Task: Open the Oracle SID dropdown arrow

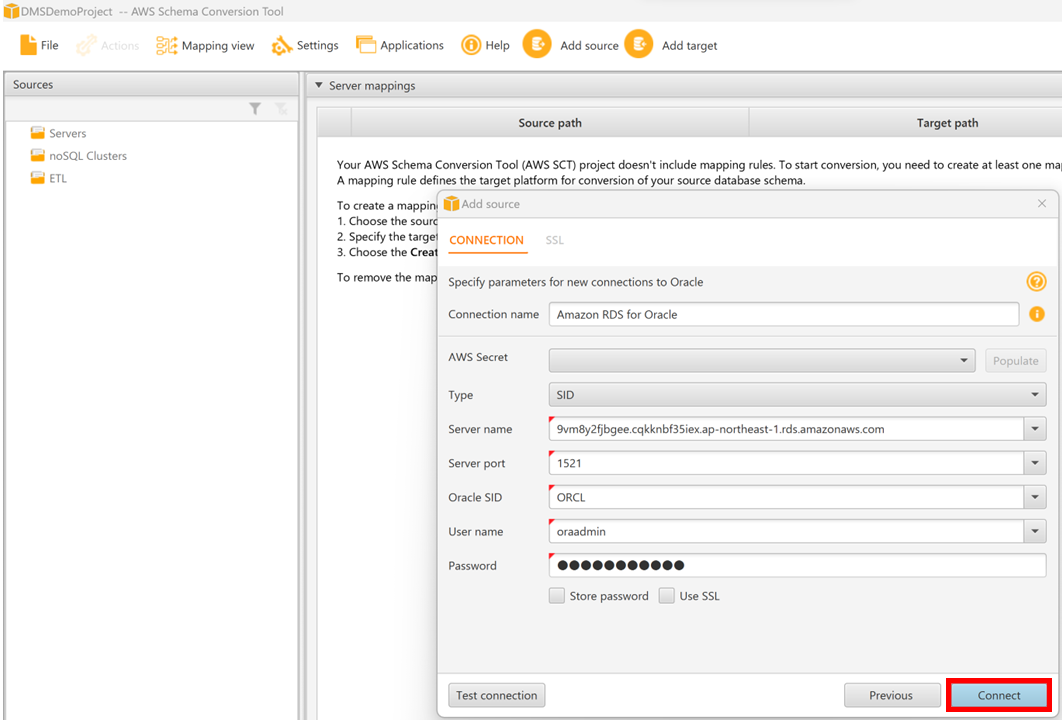Action: tap(1035, 497)
